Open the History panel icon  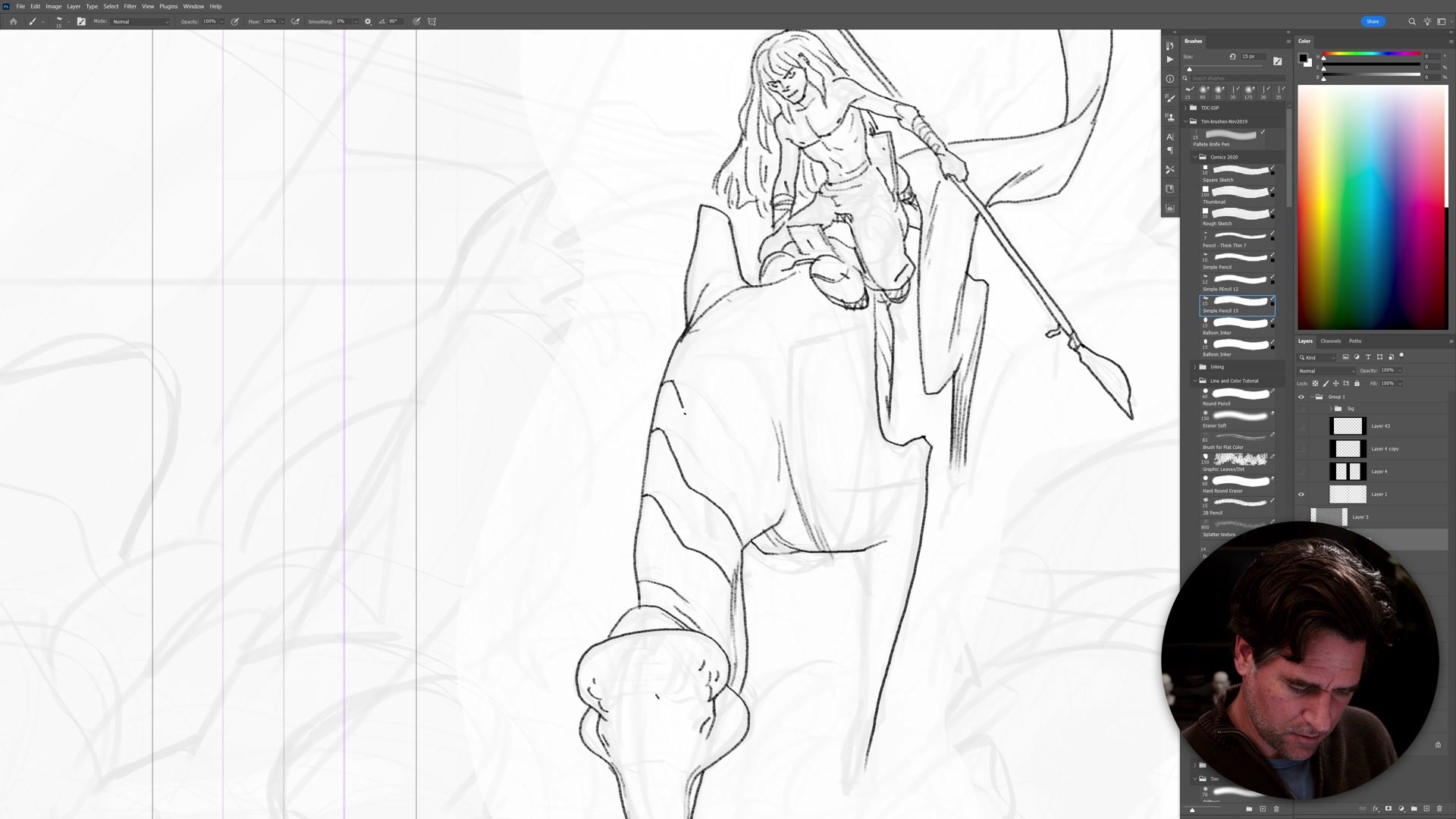click(1170, 45)
